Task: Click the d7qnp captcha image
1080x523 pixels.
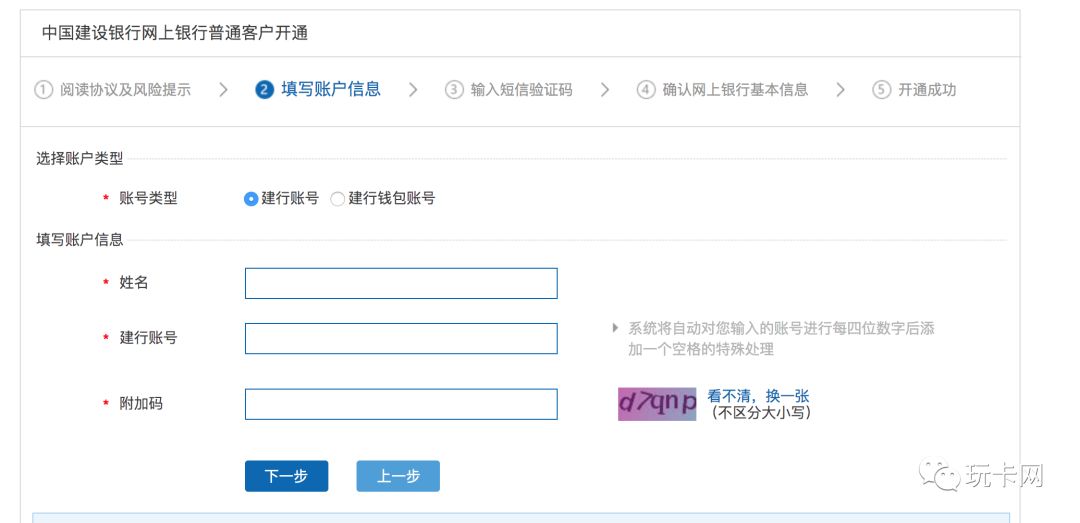Action: (x=657, y=404)
